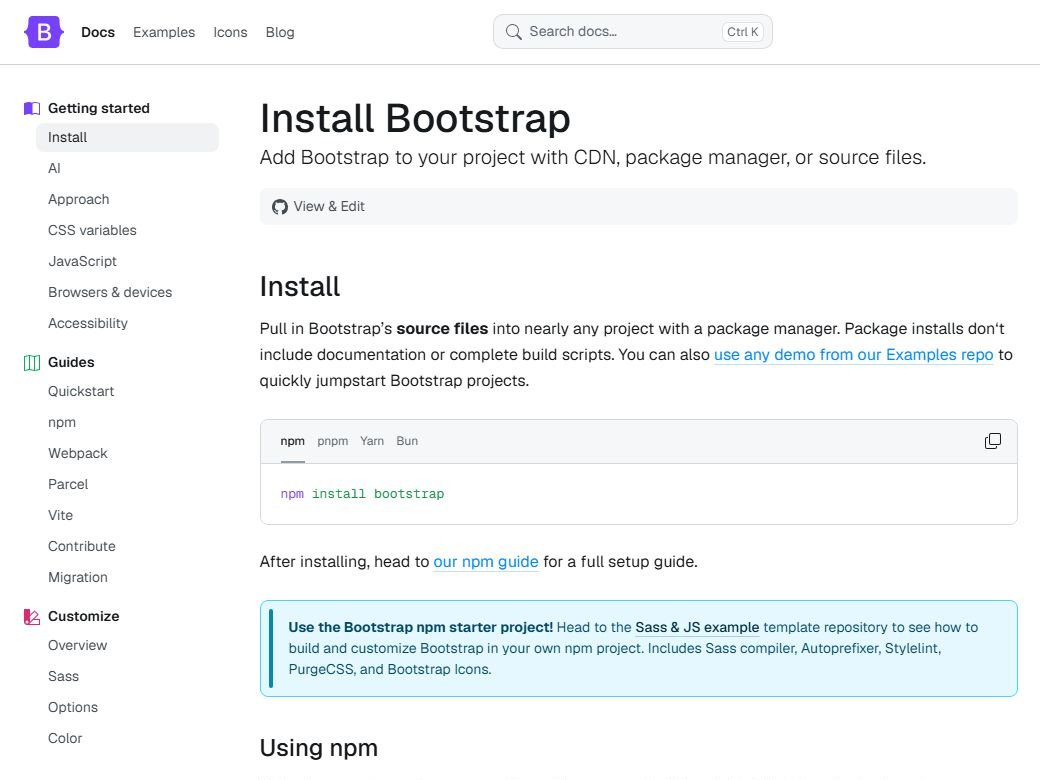The image size is (1040, 780).
Task: Select Install in the sidebar
Action: pos(127,137)
